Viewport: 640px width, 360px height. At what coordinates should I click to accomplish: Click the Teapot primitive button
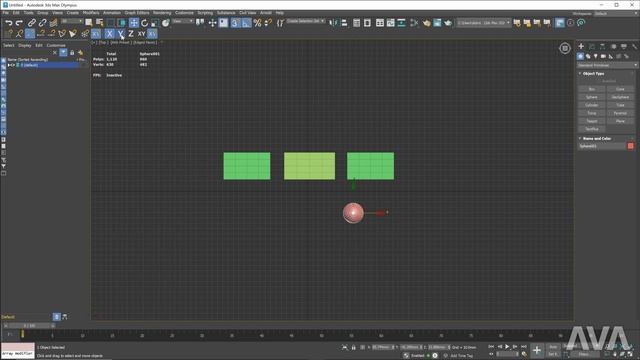coord(591,121)
